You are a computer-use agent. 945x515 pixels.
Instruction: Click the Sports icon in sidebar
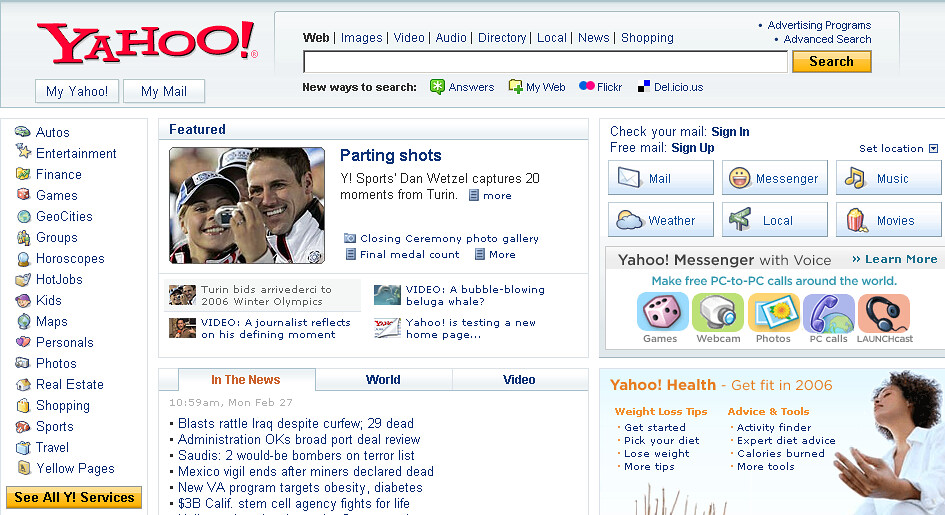pyautogui.click(x=23, y=426)
